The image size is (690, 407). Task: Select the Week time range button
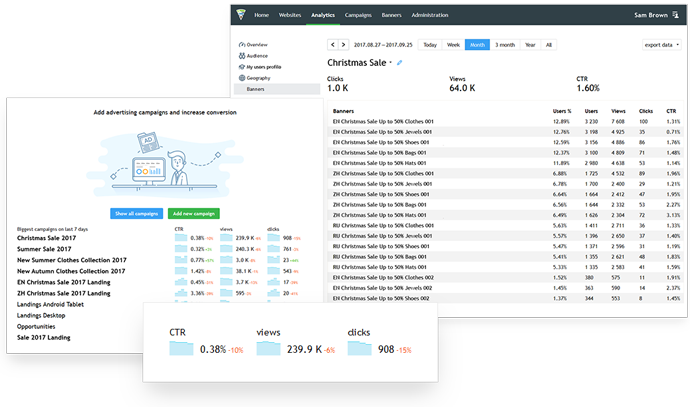(x=453, y=45)
